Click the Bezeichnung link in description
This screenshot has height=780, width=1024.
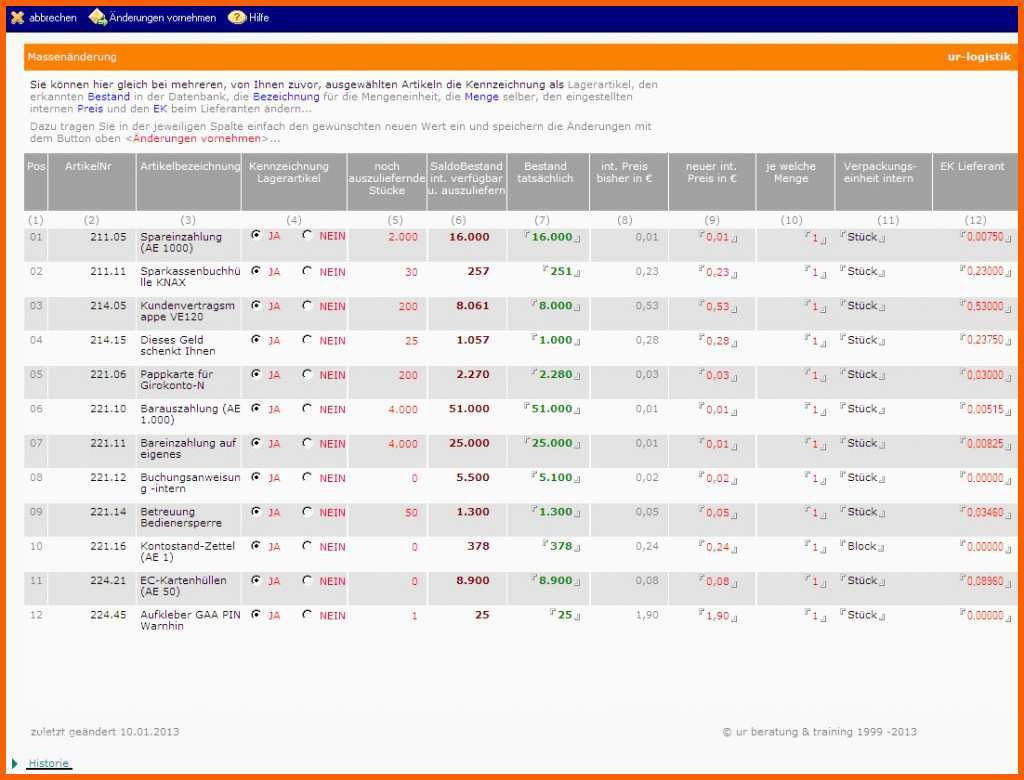286,97
